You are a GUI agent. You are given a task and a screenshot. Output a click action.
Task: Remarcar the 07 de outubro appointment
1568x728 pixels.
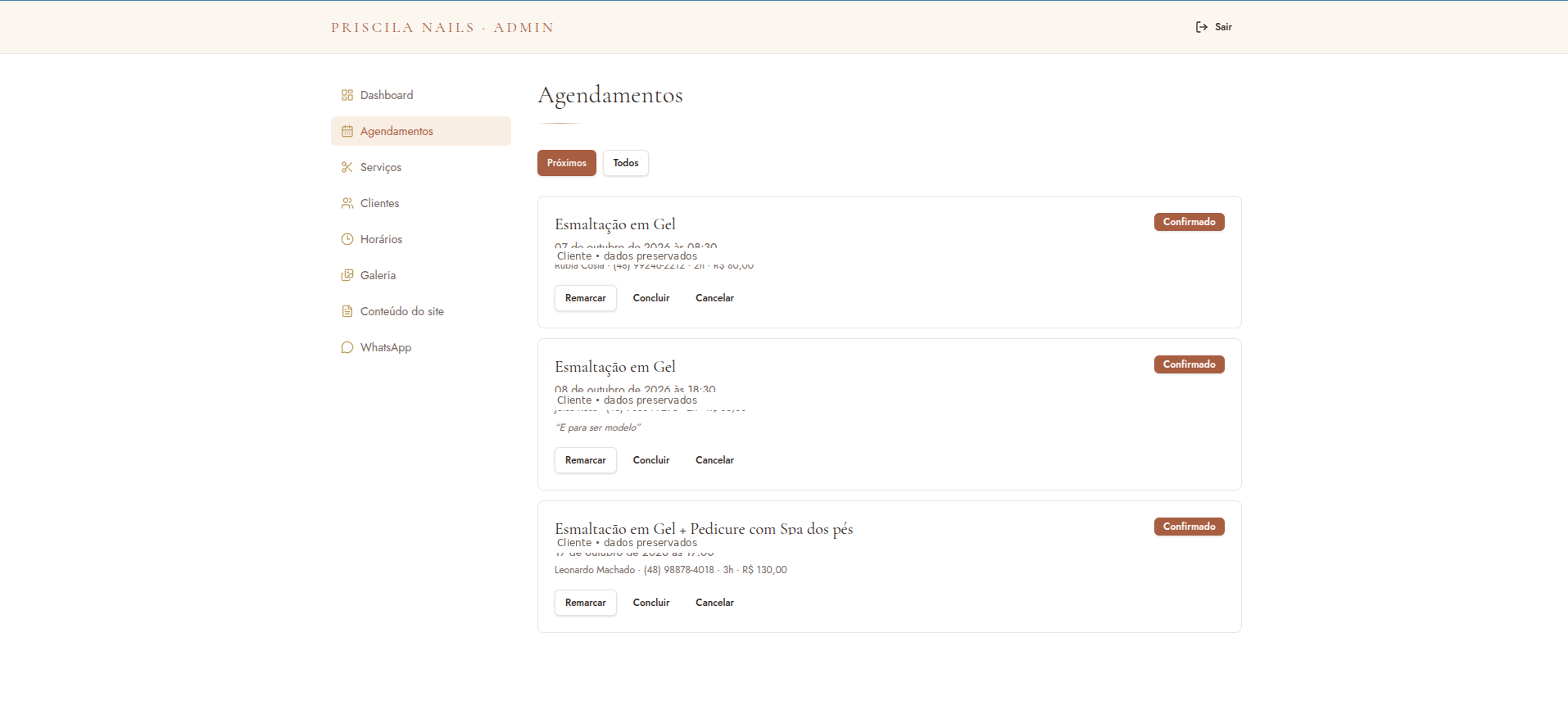point(586,298)
